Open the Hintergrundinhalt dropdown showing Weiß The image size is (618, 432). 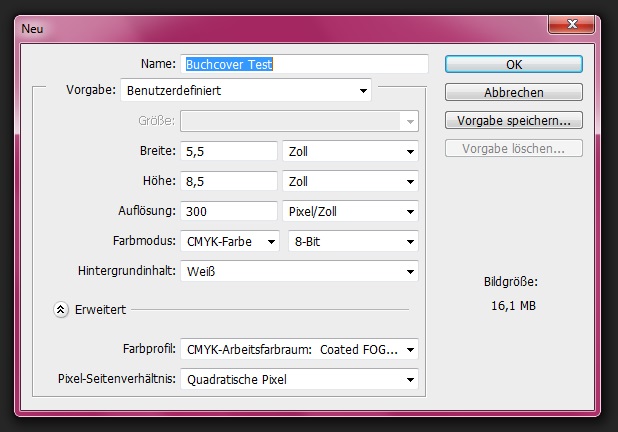click(299, 271)
